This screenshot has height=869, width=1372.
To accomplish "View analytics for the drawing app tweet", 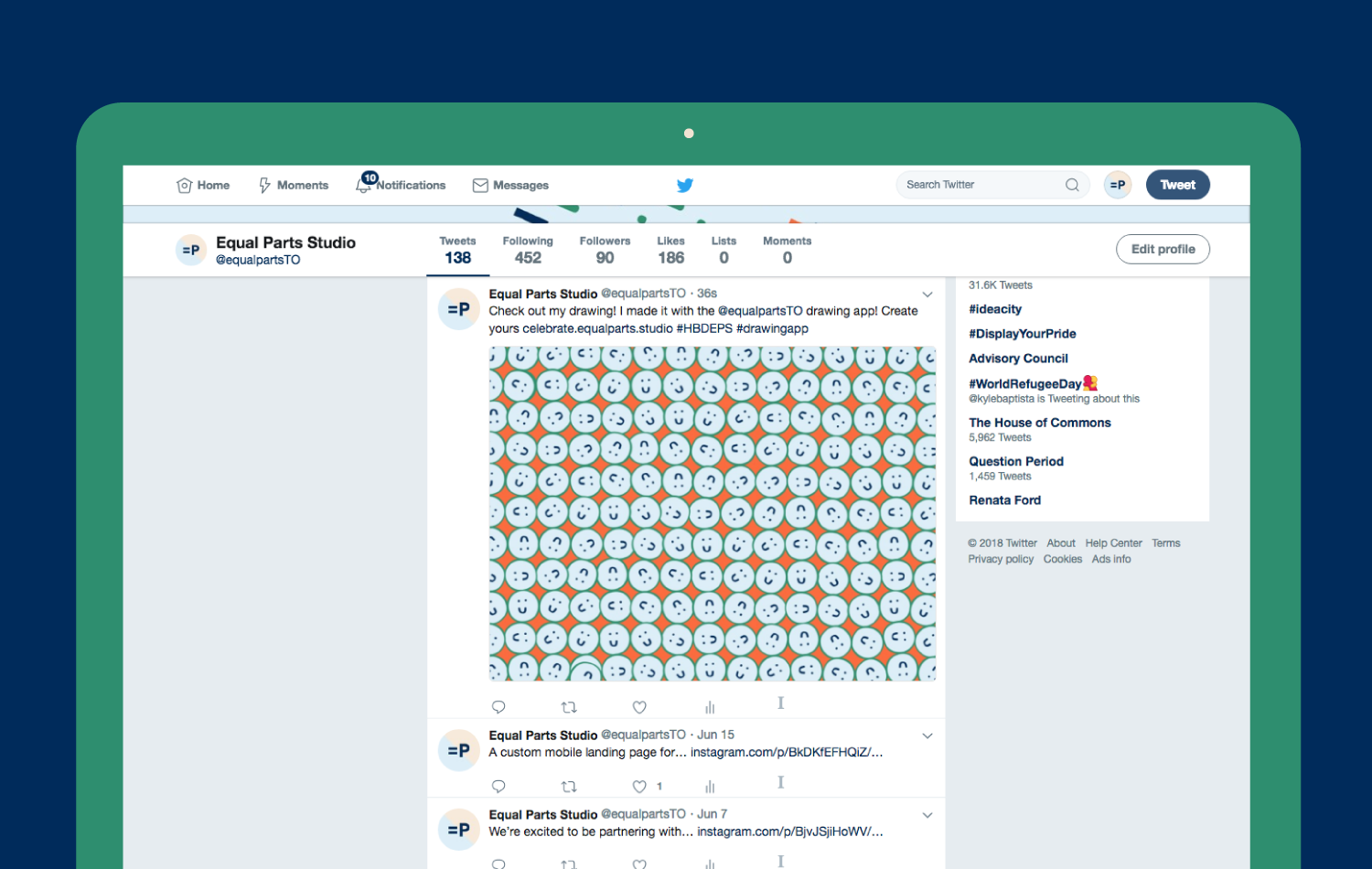I will point(710,707).
